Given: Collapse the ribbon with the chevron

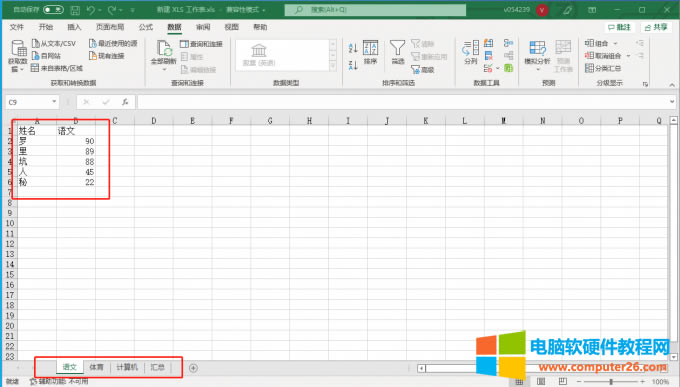Looking at the screenshot, I should point(672,85).
